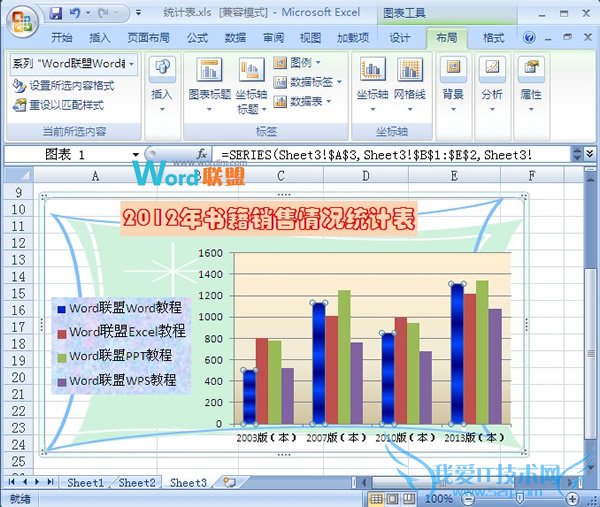
Task: Click the Select All corner of the grid
Action: pos(19,176)
